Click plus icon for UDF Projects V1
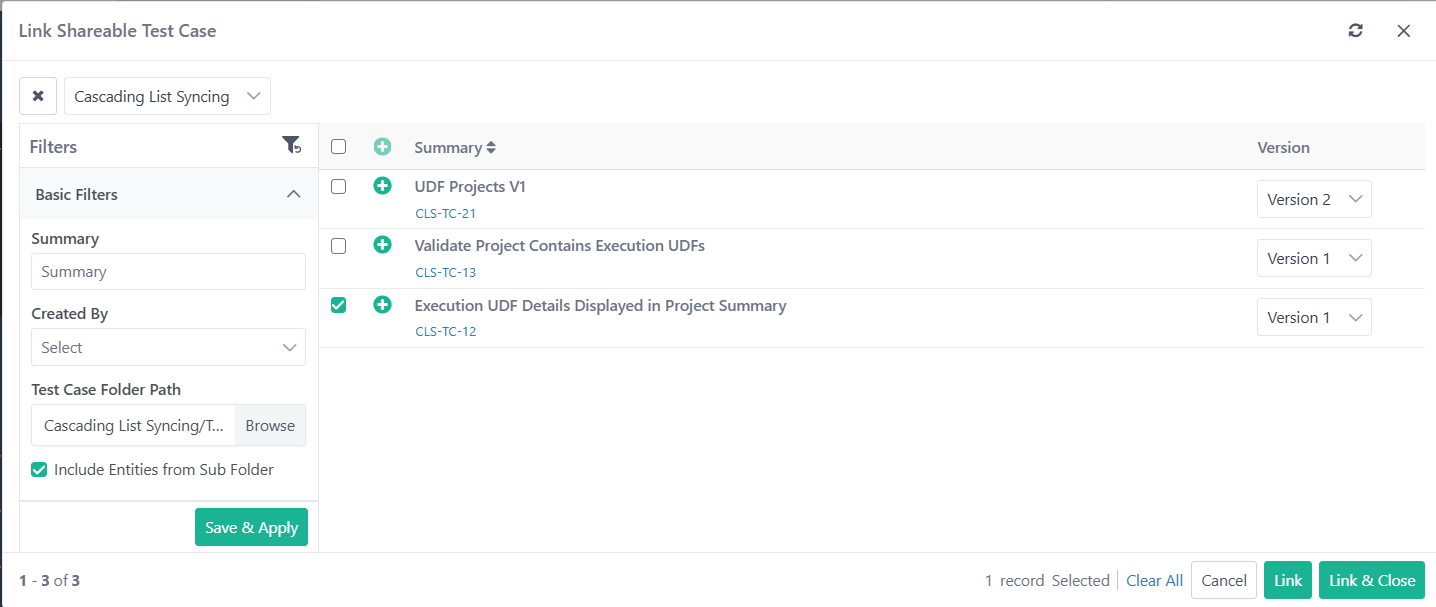 (382, 186)
